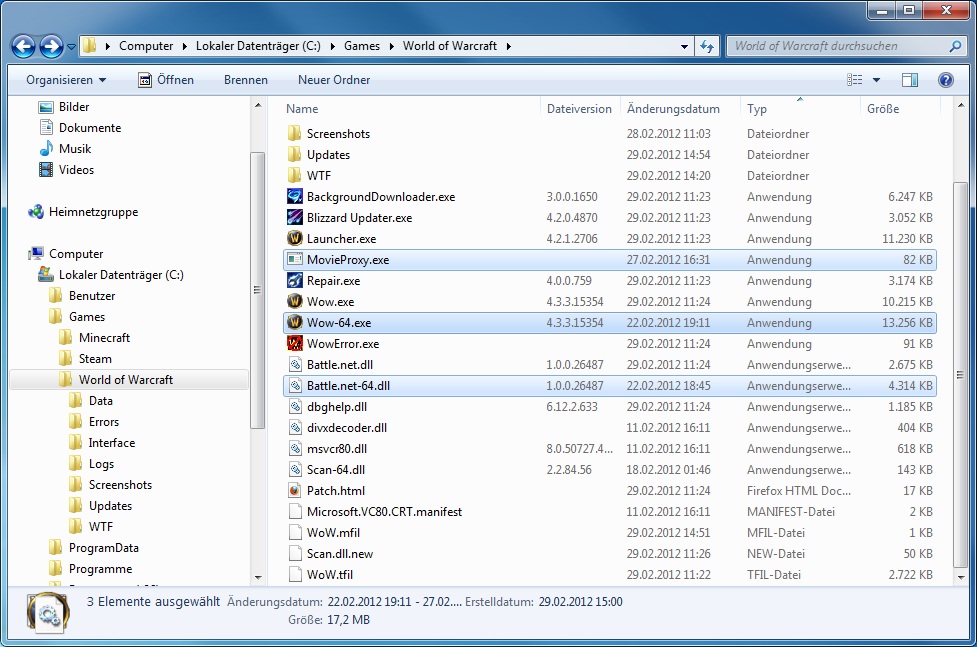Click the Öffnen toolbar button
Viewport: 977px width, 647px height.
point(166,80)
